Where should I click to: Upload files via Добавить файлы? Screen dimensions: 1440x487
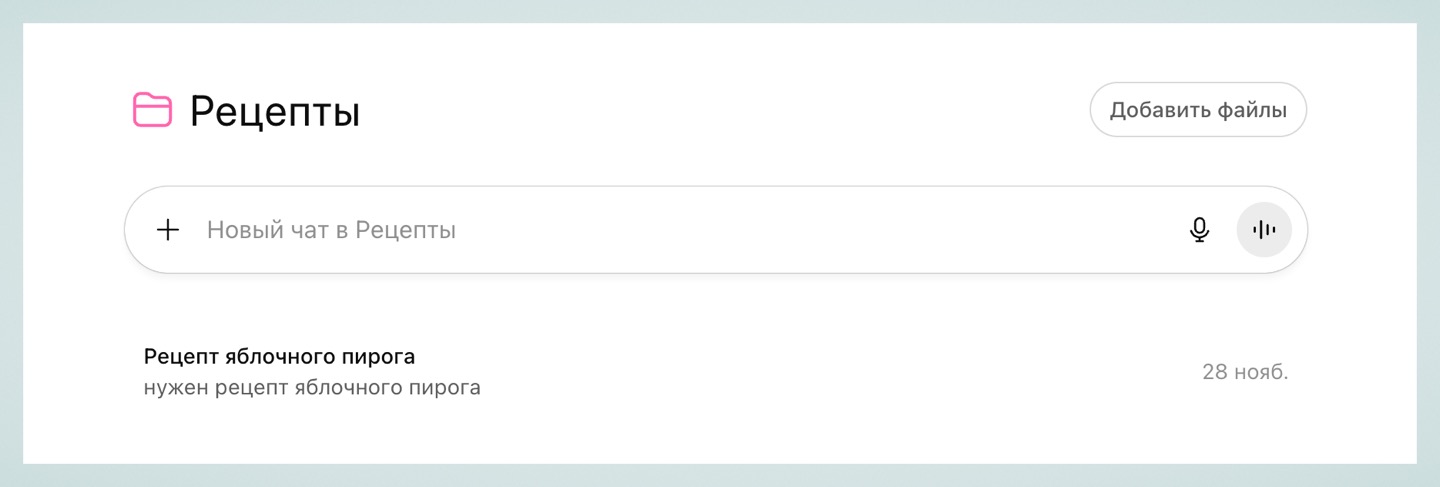(x=1197, y=110)
